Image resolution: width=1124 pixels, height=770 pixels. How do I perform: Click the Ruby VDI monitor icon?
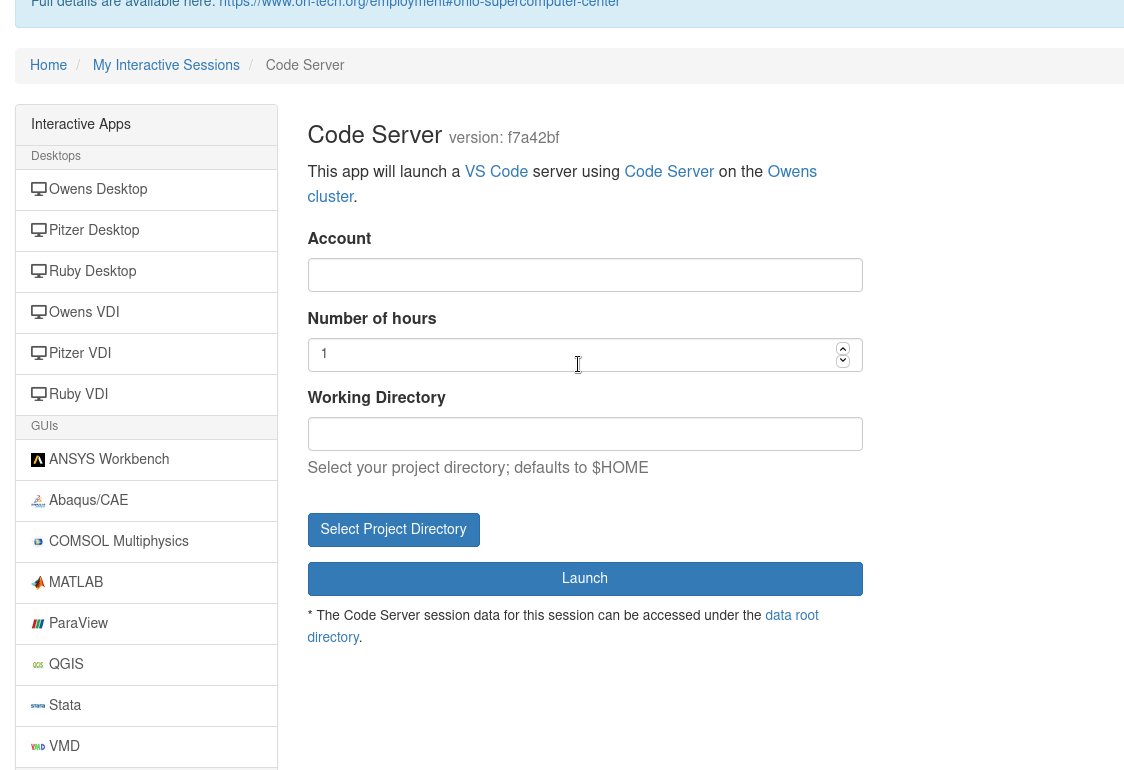tap(39, 394)
